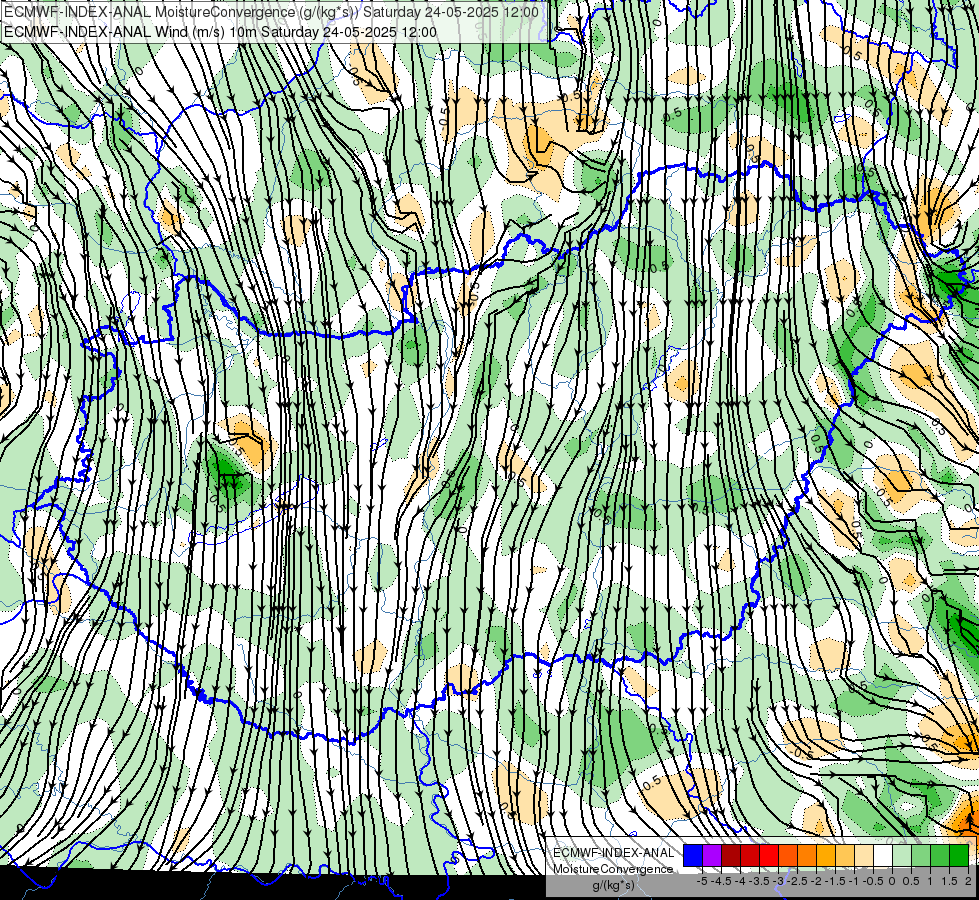979x900 pixels.
Task: Click the '-4' legend tick label
Action: click(x=740, y=881)
